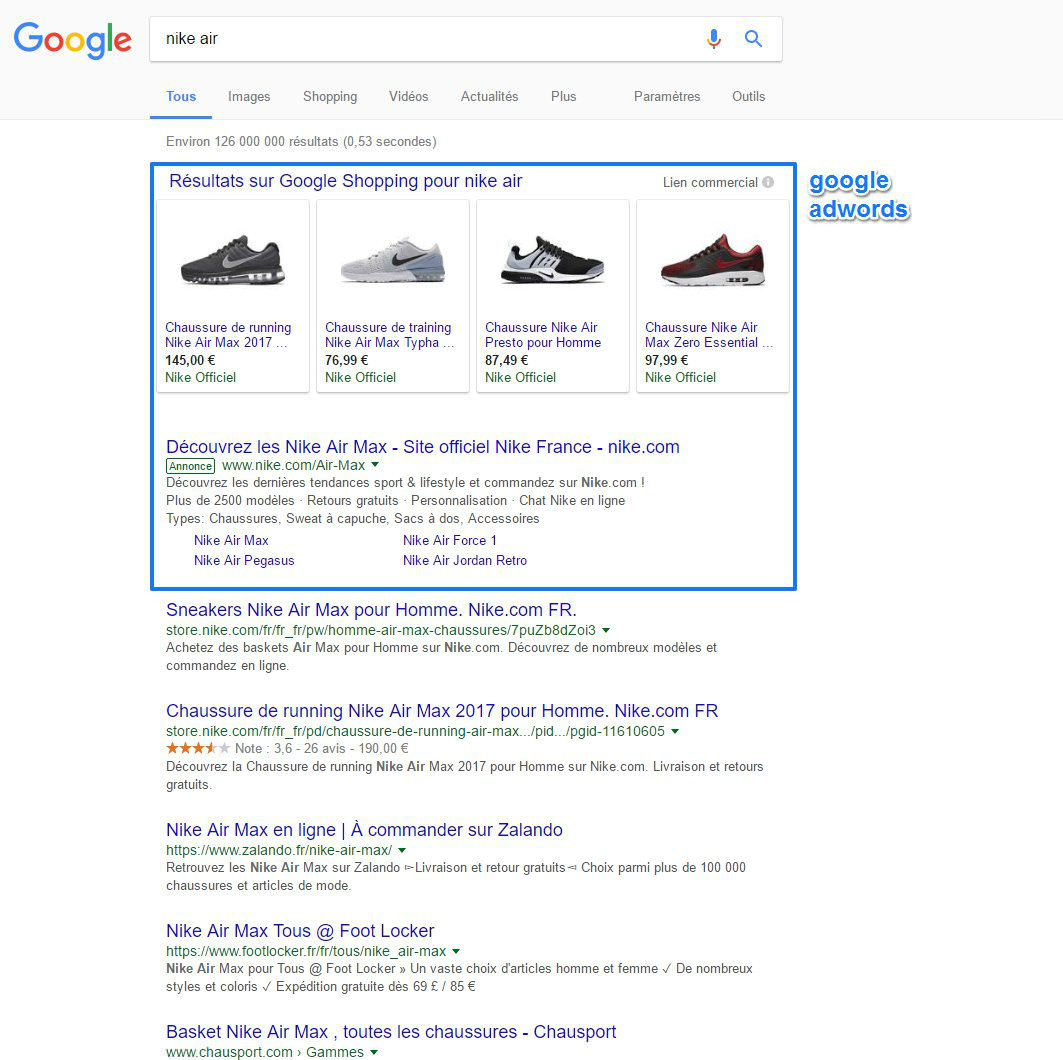
Task: Click the 145,00 € price
Action: coord(190,361)
